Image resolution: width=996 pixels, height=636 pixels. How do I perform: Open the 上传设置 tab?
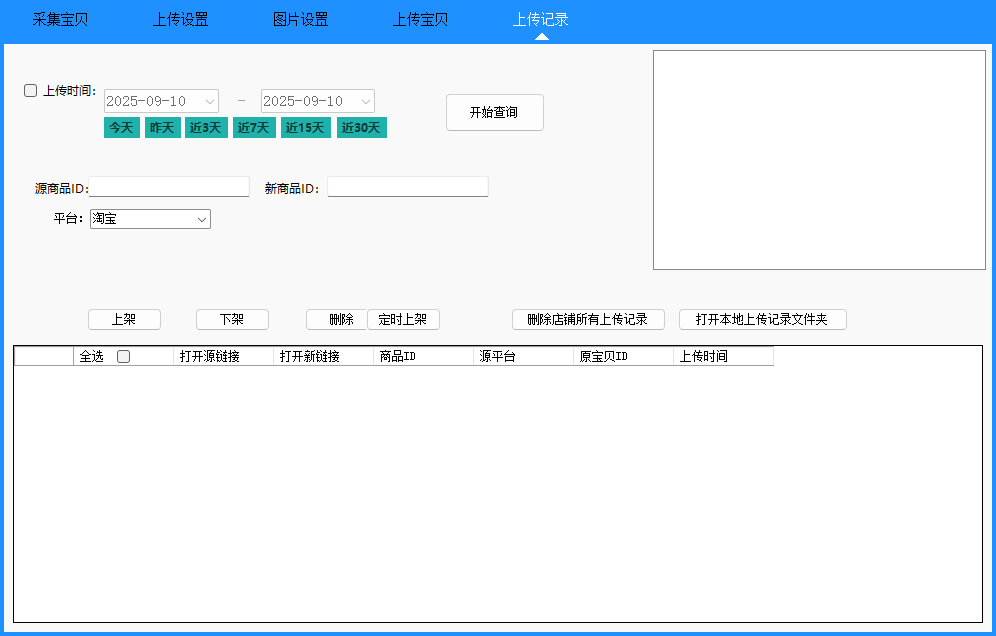coord(180,19)
